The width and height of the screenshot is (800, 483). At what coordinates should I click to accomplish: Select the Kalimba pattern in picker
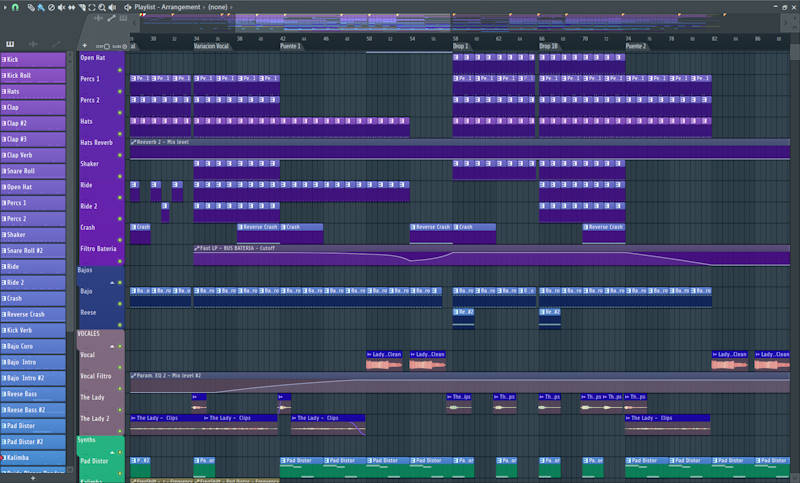(x=33, y=457)
